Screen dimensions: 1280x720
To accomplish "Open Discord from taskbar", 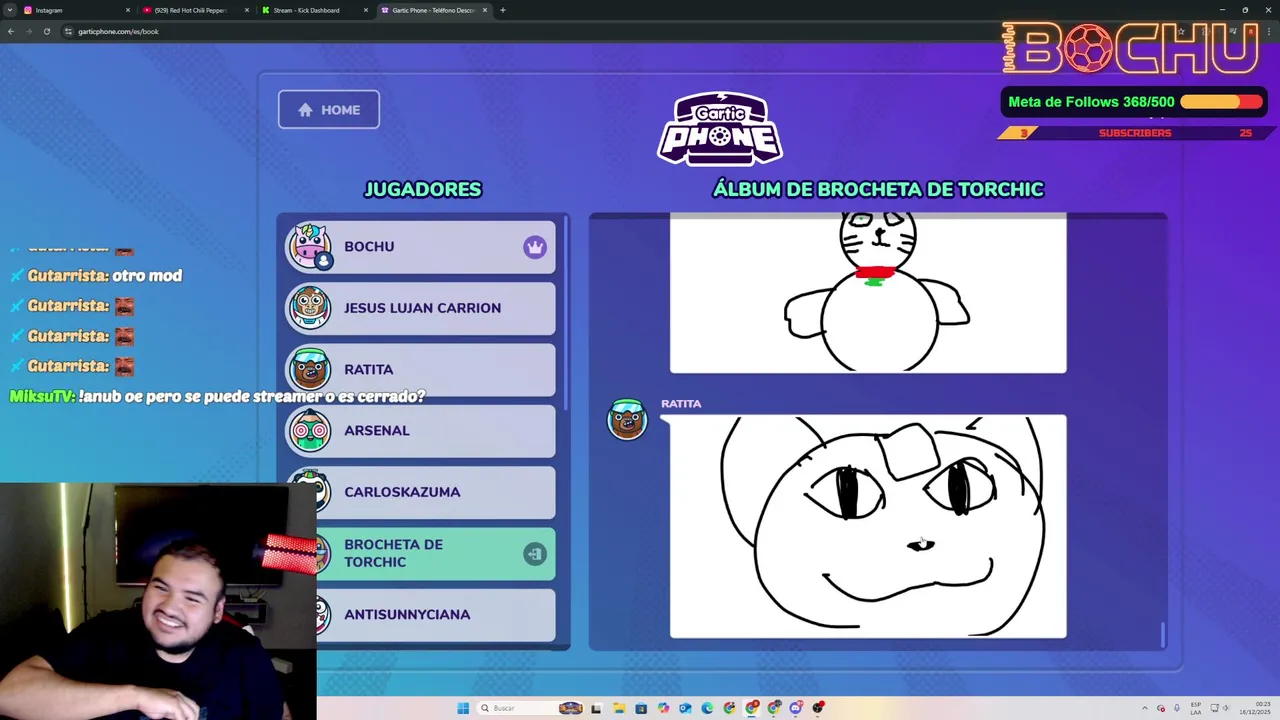I will coord(796,708).
